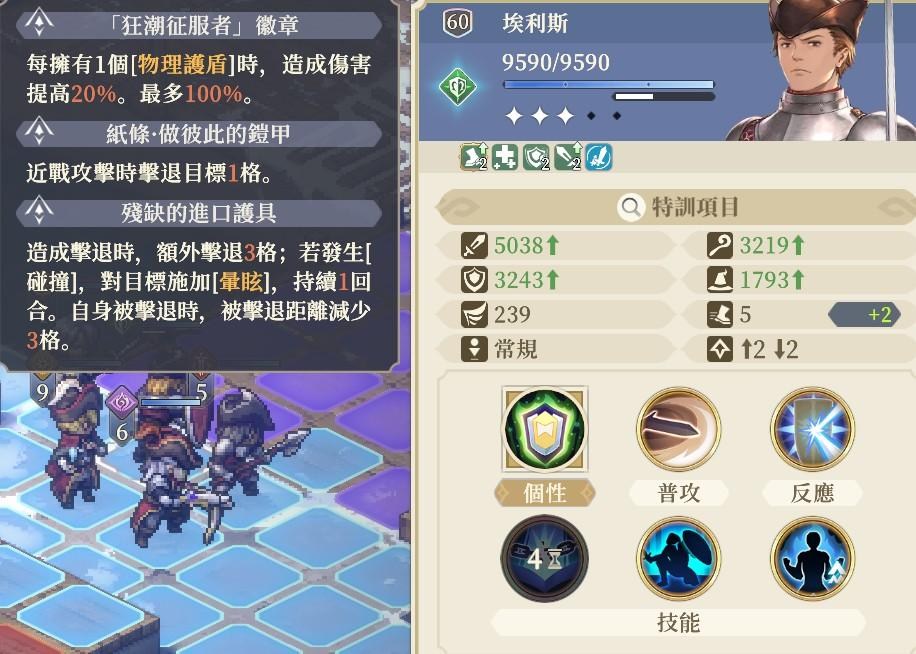Tap the shield defense buff status icon
Image resolution: width=916 pixels, height=654 pixels.
(x=536, y=157)
